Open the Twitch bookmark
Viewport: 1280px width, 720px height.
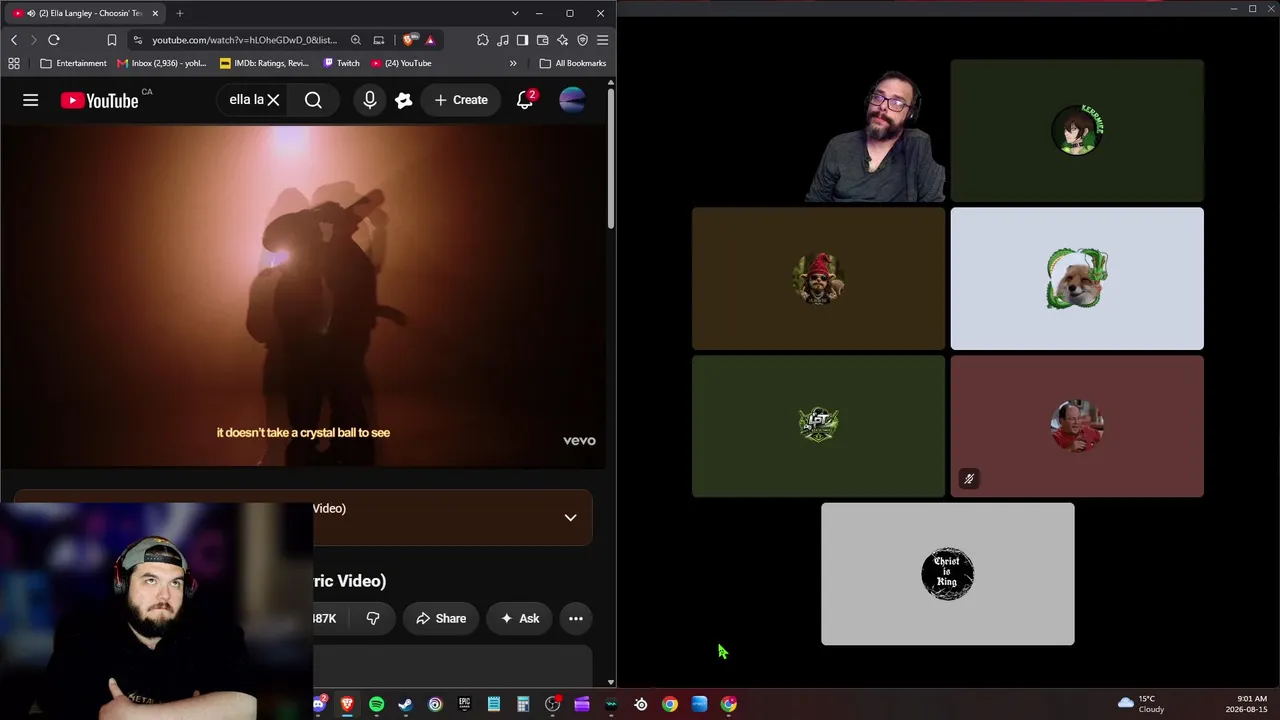(x=342, y=63)
